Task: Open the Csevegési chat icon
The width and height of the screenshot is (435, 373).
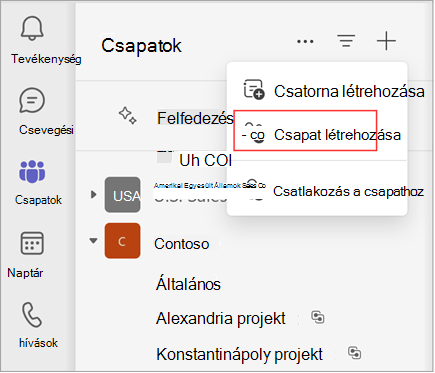Action: [32, 101]
